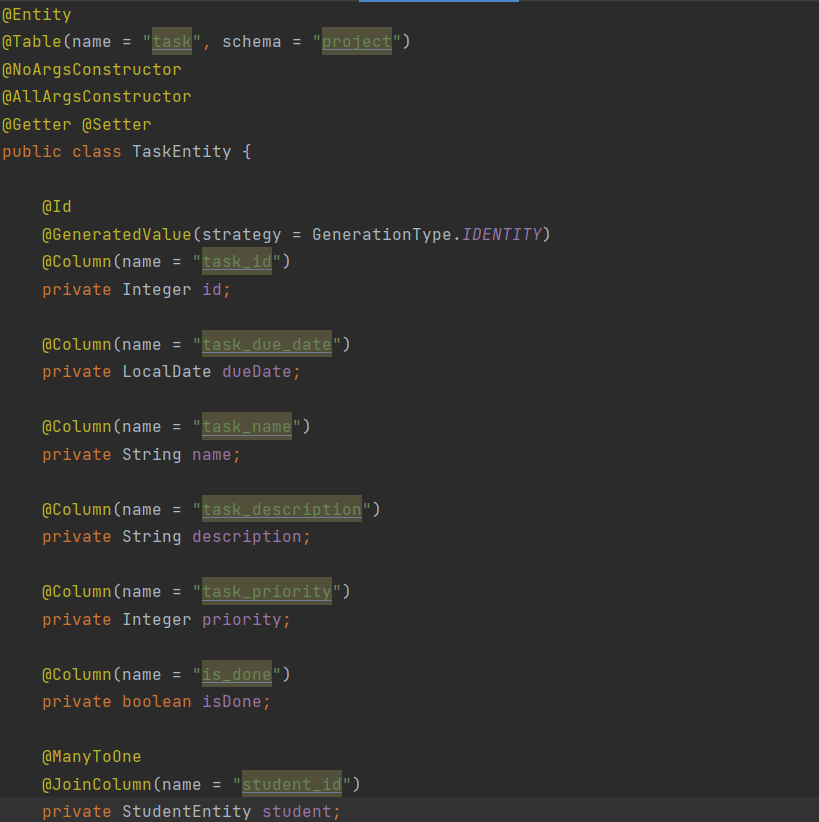The width and height of the screenshot is (819, 822).
Task: Click the "task_id" column name
Action: pyautogui.click(x=236, y=262)
